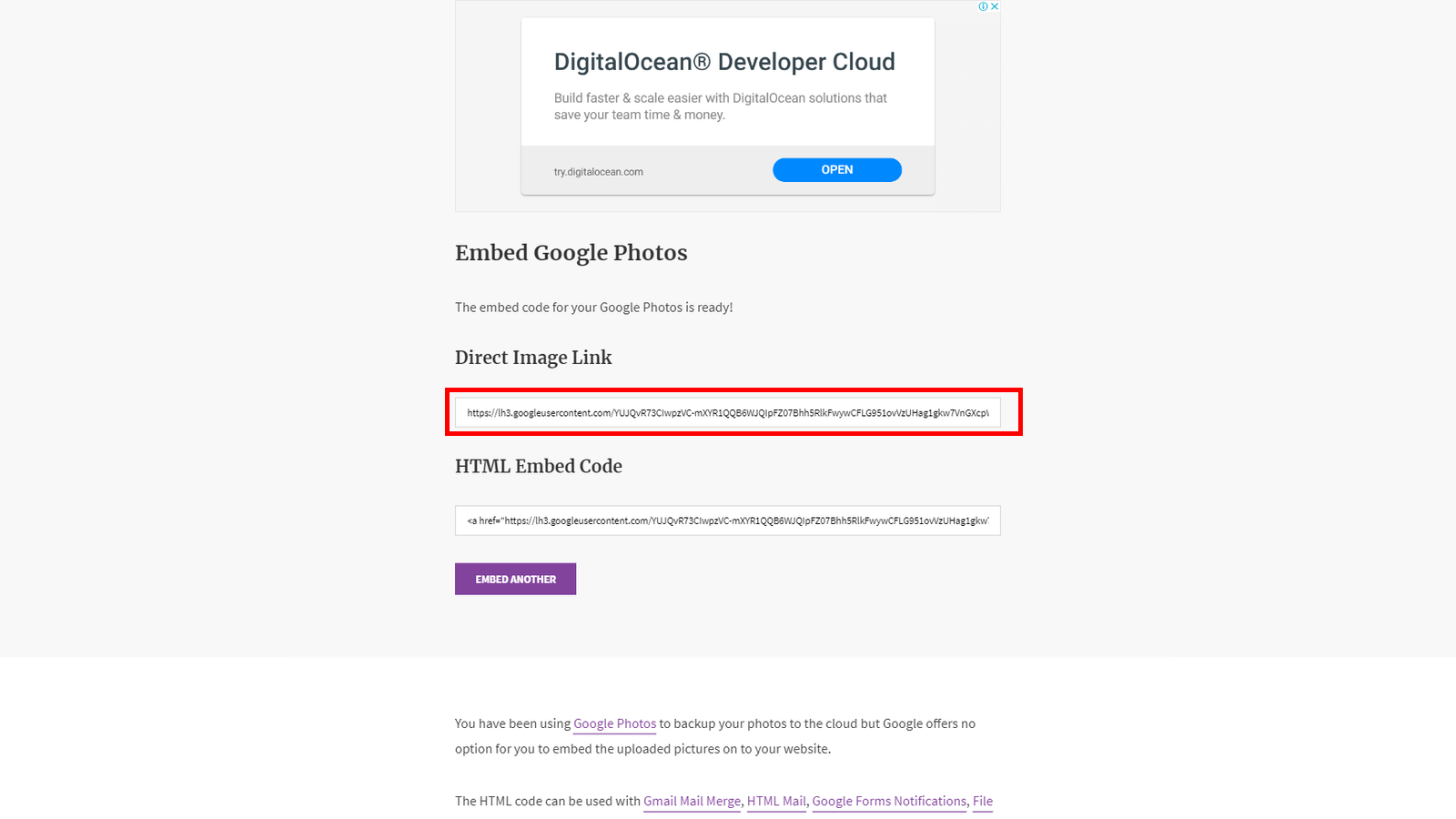Open the Google Photos link
The image size is (1456, 819).
click(614, 723)
